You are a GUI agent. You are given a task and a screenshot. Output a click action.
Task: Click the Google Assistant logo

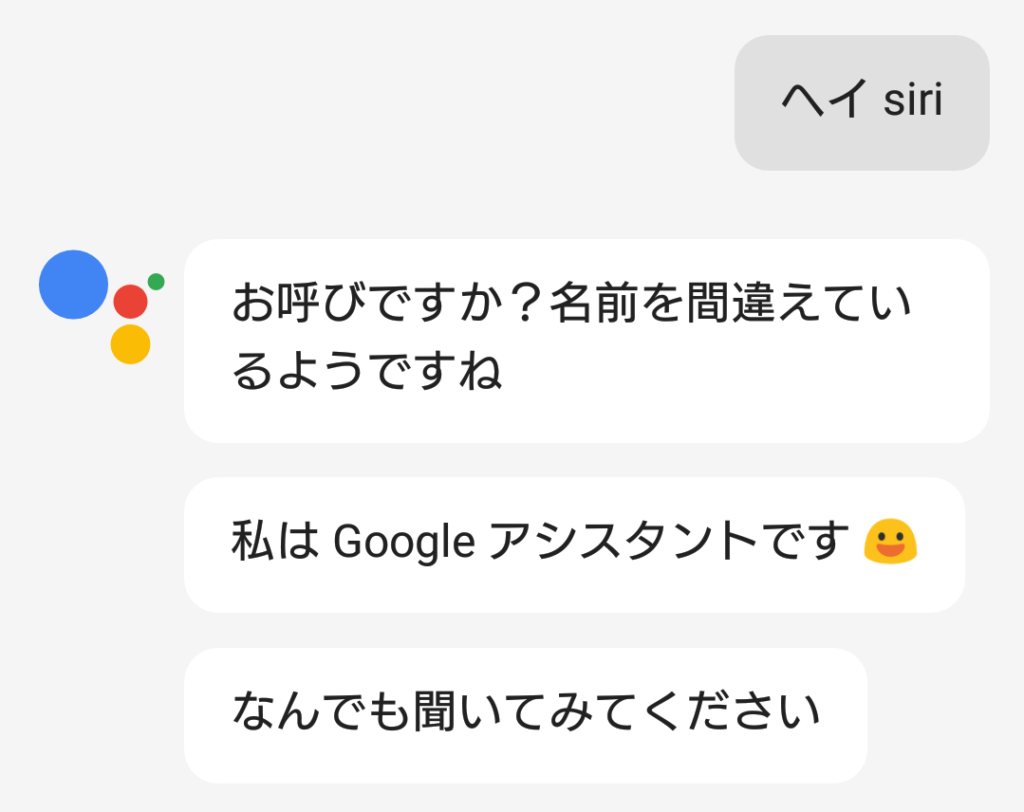click(100, 305)
